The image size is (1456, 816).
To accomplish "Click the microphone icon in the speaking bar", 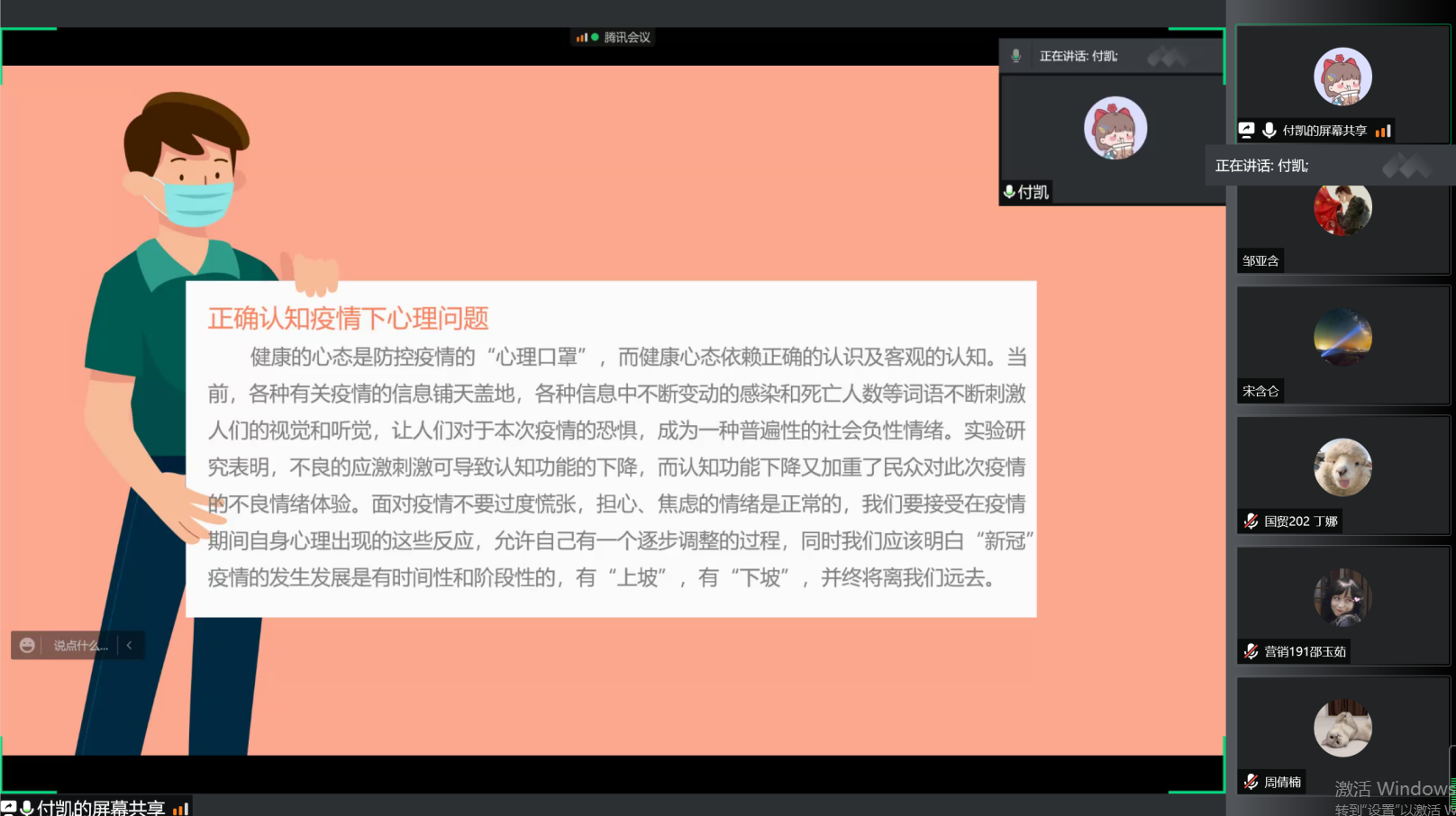I will pyautogui.click(x=1016, y=56).
